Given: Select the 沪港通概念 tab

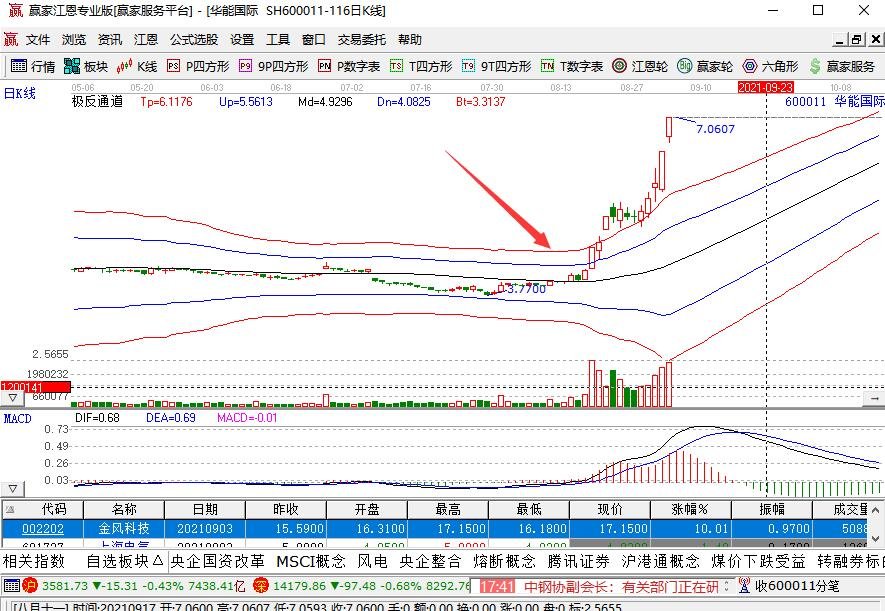Looking at the screenshot, I should click(660, 561).
